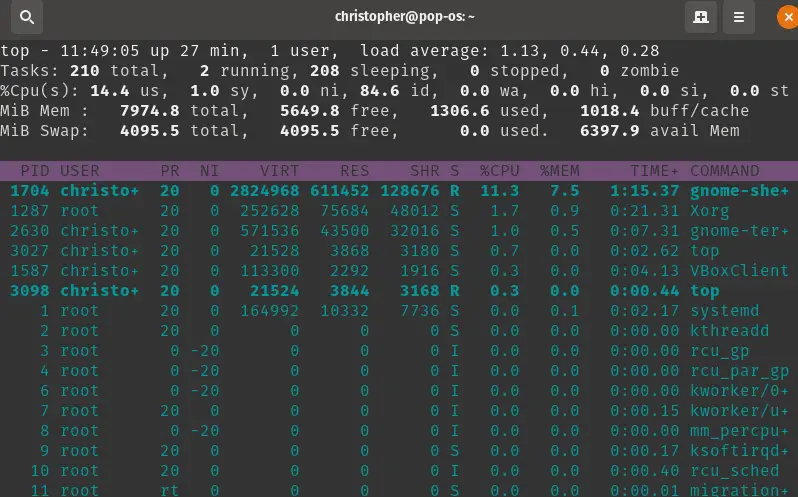Click the new tab icon
Image resolution: width=798 pixels, height=497 pixels.
tap(700, 17)
